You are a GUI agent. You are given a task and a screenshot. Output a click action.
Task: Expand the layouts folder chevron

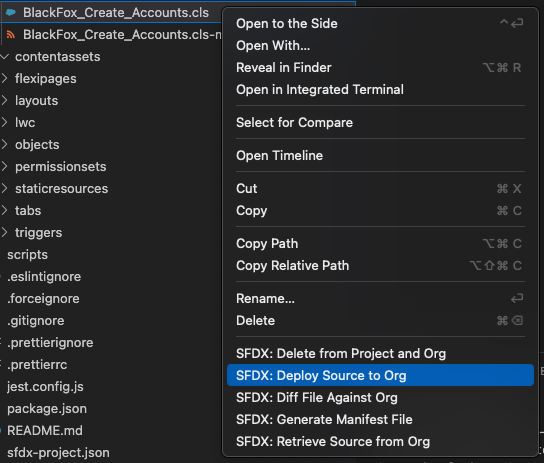click(4, 101)
